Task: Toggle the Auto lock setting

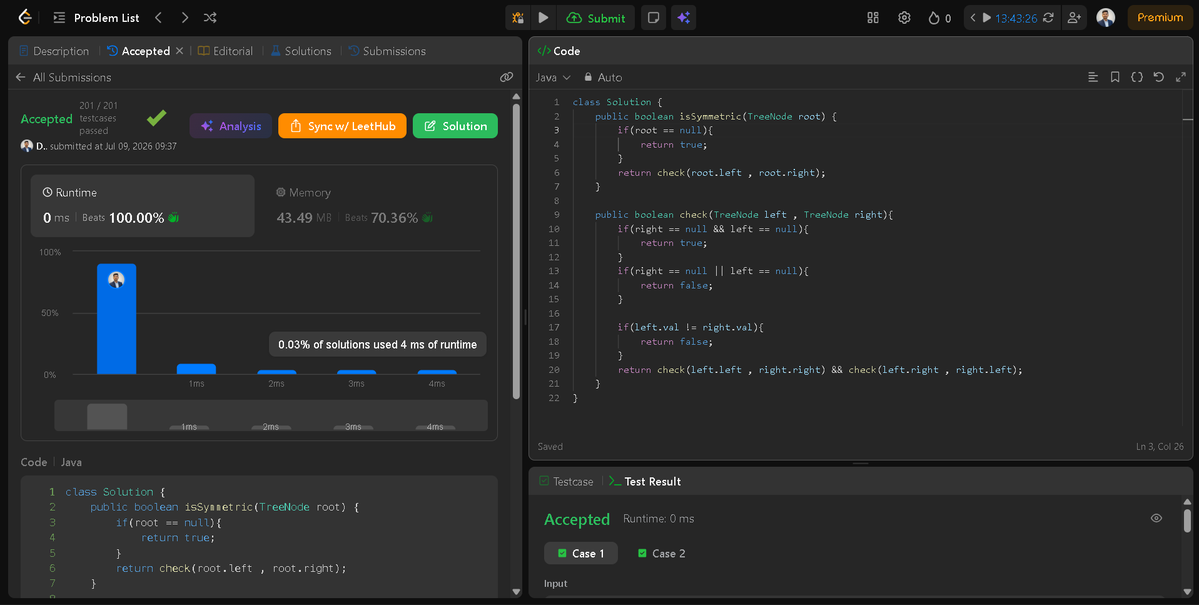Action: tap(603, 77)
